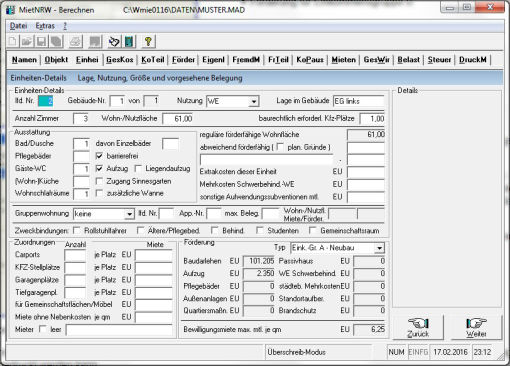Click the Open folder toolbar icon
The image size is (510, 366).
click(x=27, y=42)
